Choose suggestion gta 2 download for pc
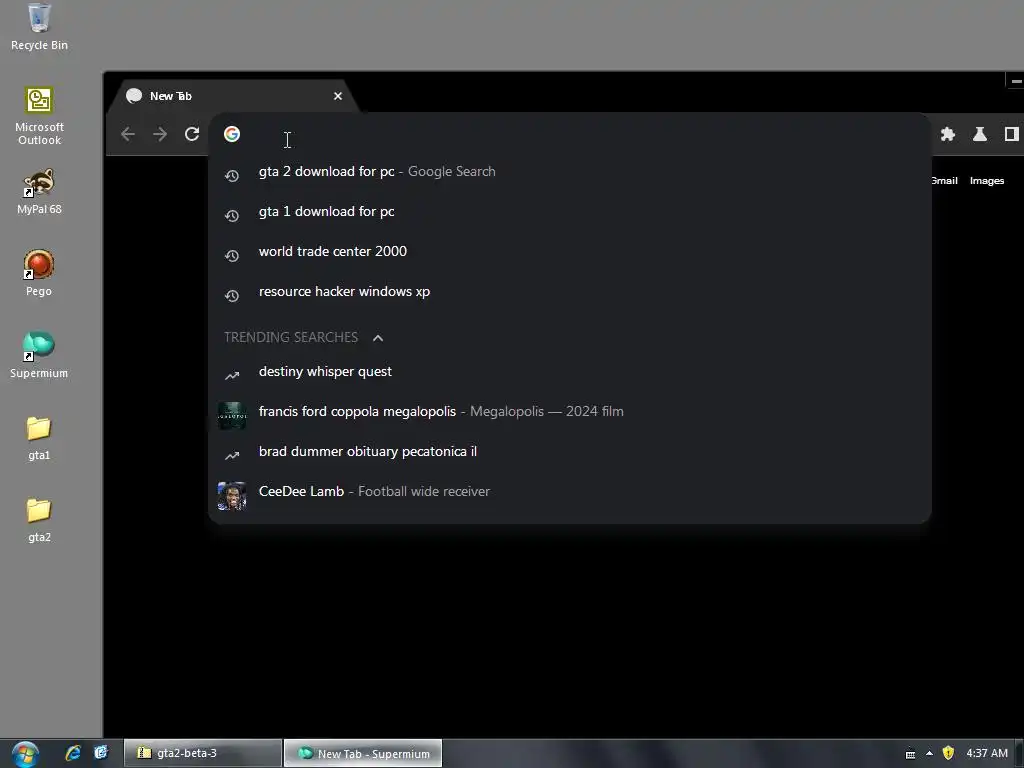 coord(569,172)
